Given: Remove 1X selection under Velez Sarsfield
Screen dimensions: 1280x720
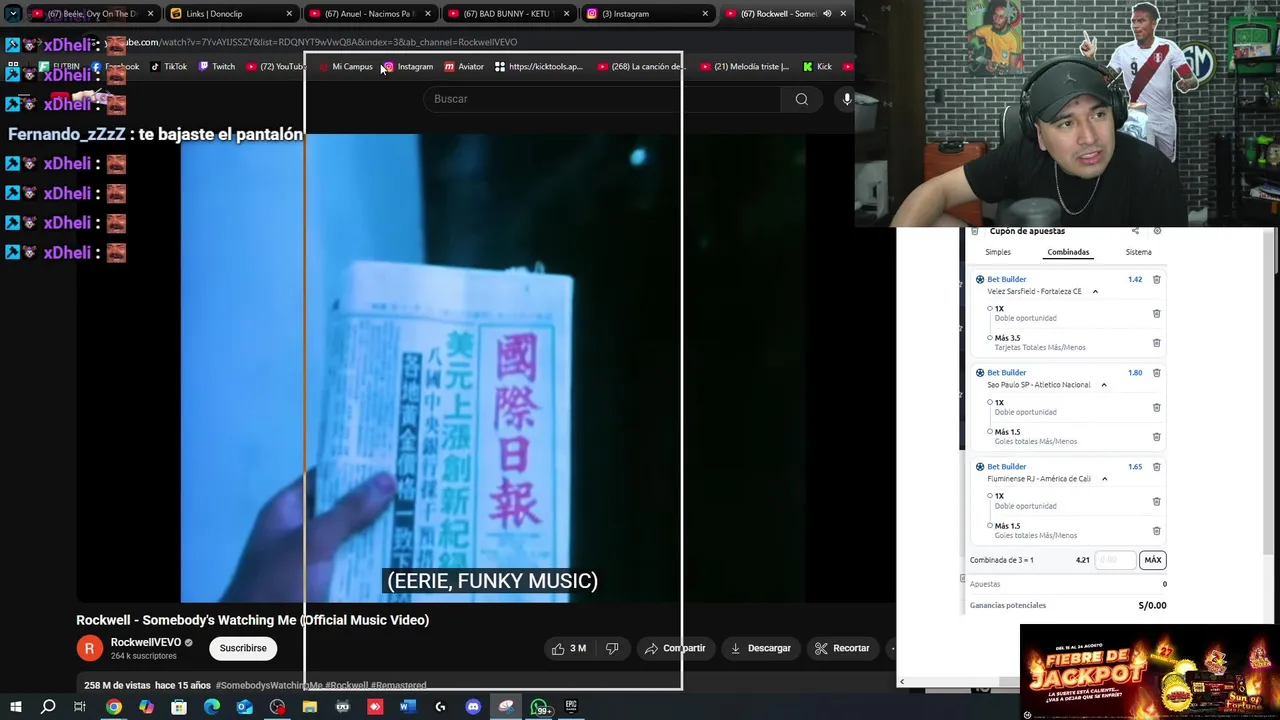Looking at the screenshot, I should (1156, 313).
